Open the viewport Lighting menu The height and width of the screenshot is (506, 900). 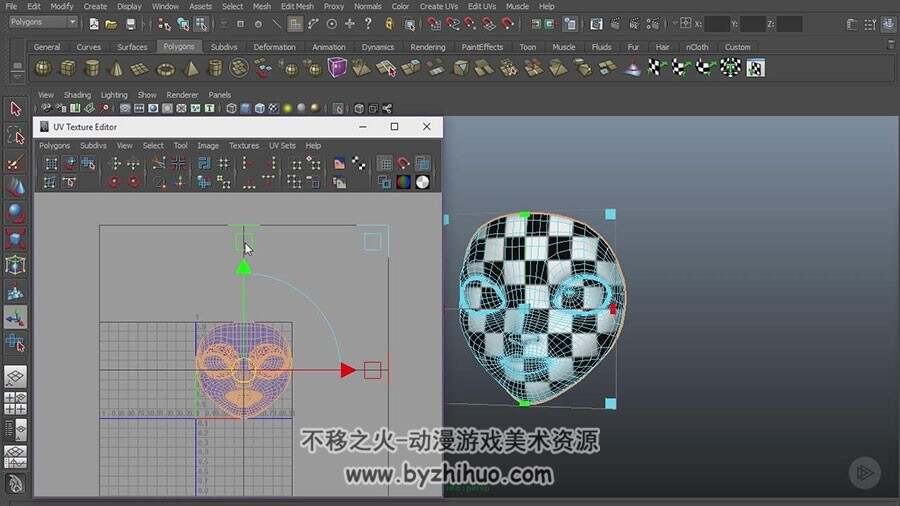(x=114, y=95)
